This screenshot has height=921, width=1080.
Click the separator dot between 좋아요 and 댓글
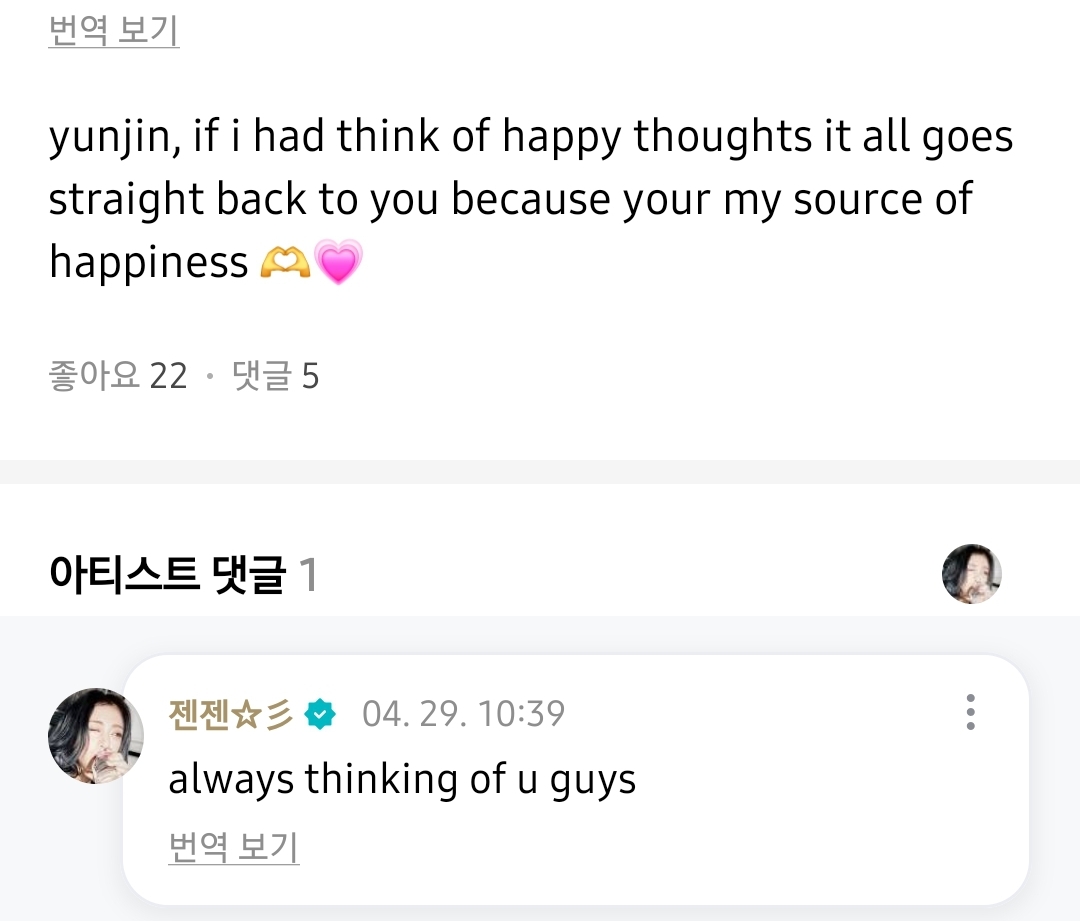coord(209,378)
